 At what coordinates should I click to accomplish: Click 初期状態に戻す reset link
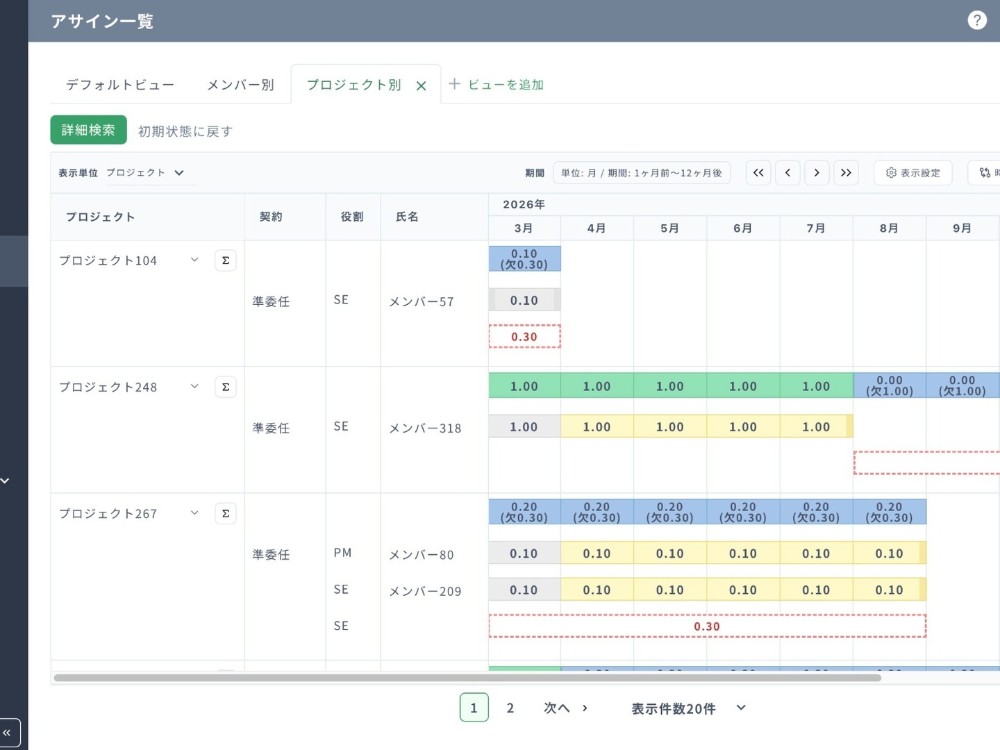coord(186,131)
